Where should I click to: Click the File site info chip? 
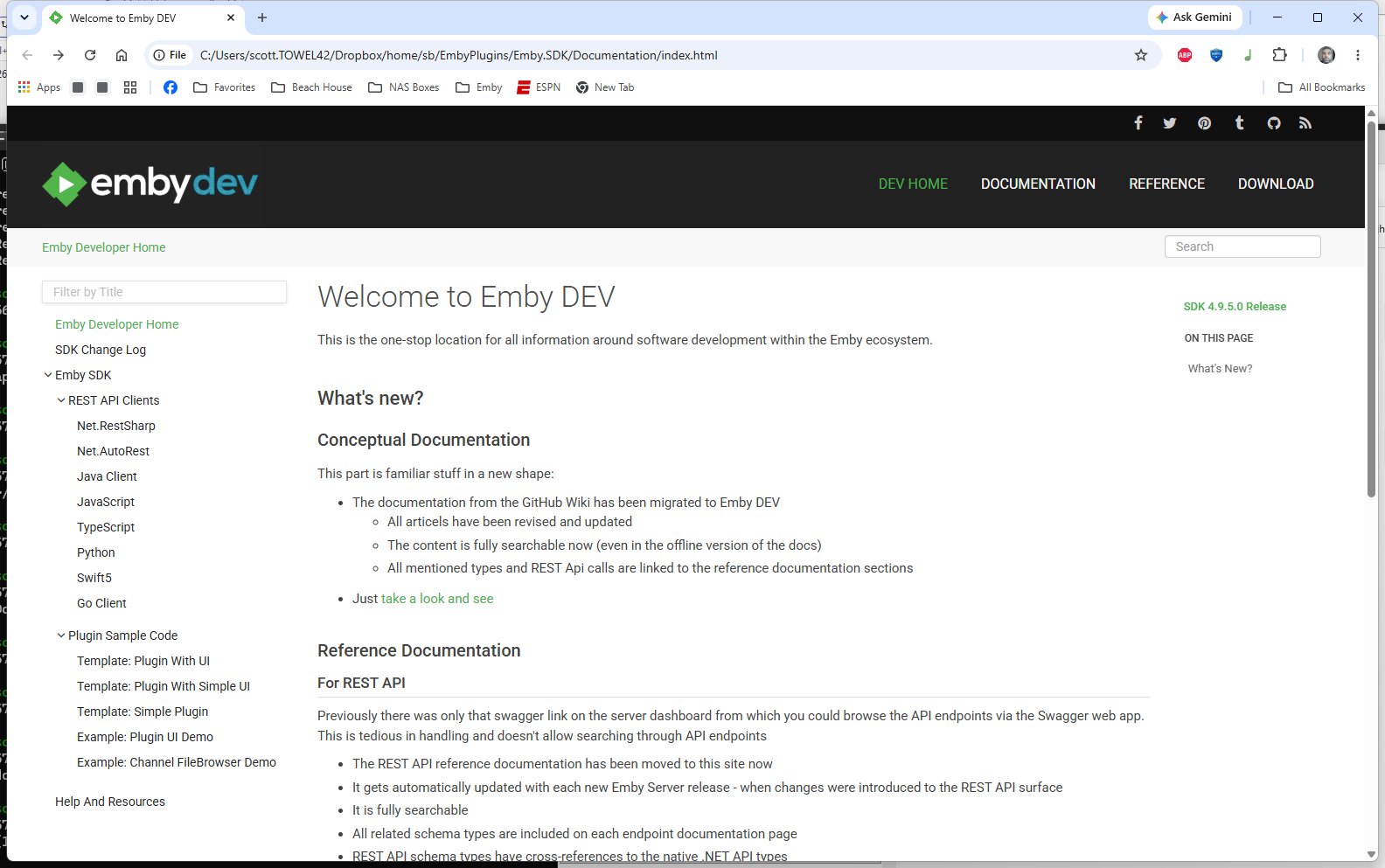point(170,55)
